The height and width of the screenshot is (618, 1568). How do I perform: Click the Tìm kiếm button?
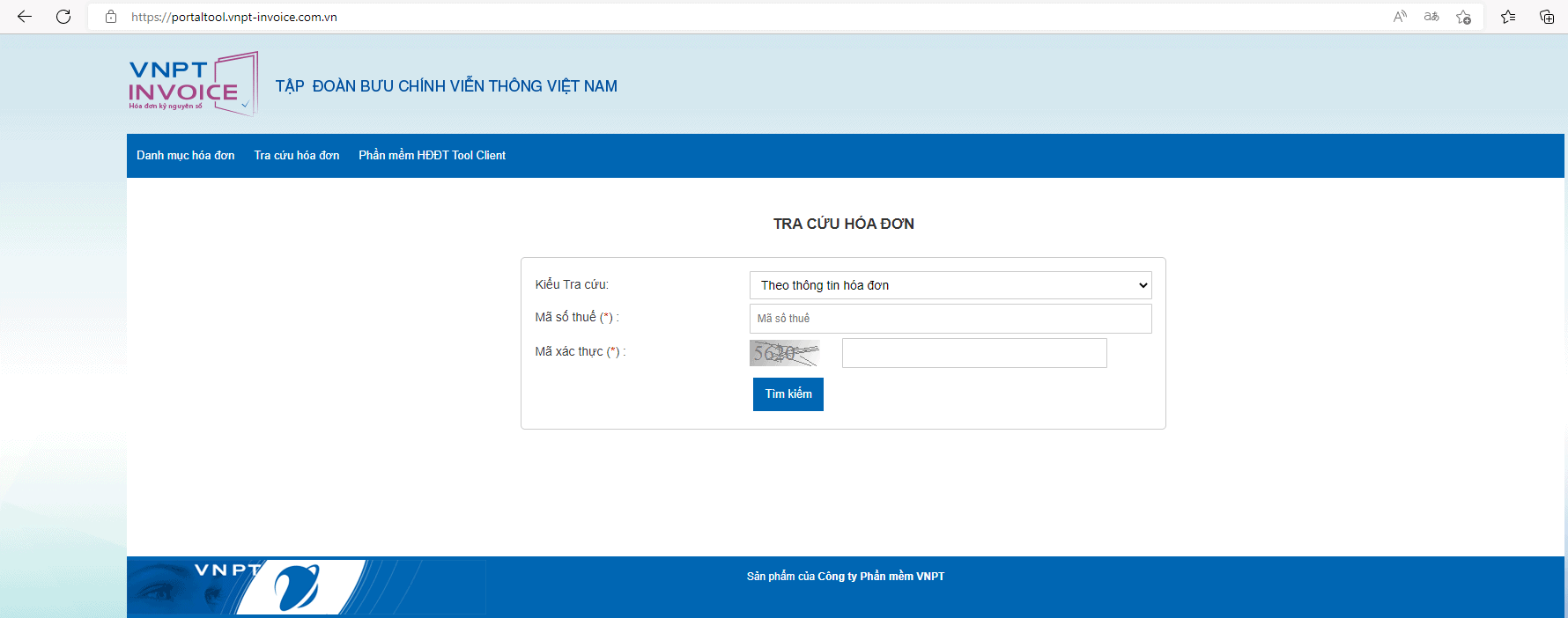pos(788,394)
